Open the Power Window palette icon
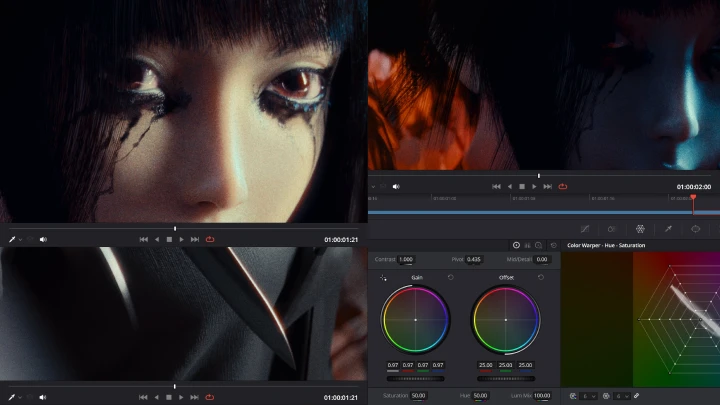Viewport: 720px width, 405px height. pyautogui.click(x=697, y=229)
